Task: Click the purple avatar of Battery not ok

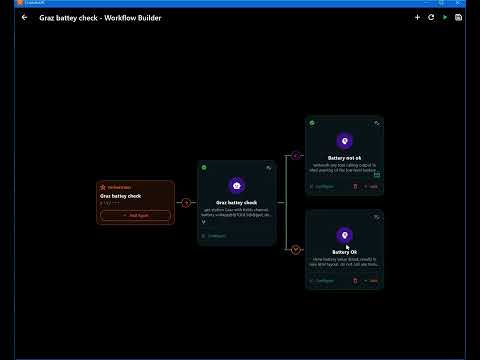Action: tap(344, 141)
